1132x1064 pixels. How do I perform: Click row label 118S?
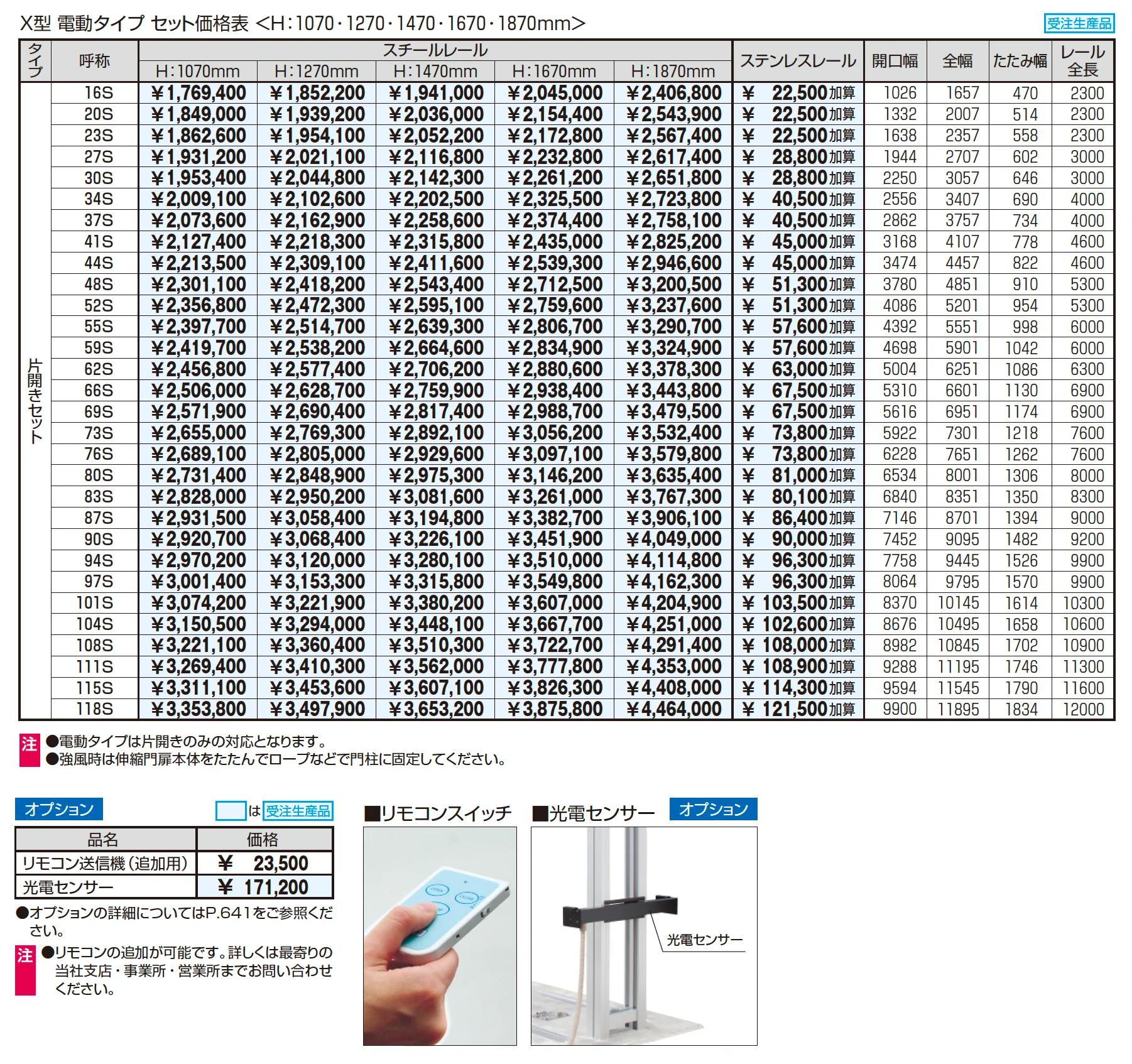coord(95,709)
